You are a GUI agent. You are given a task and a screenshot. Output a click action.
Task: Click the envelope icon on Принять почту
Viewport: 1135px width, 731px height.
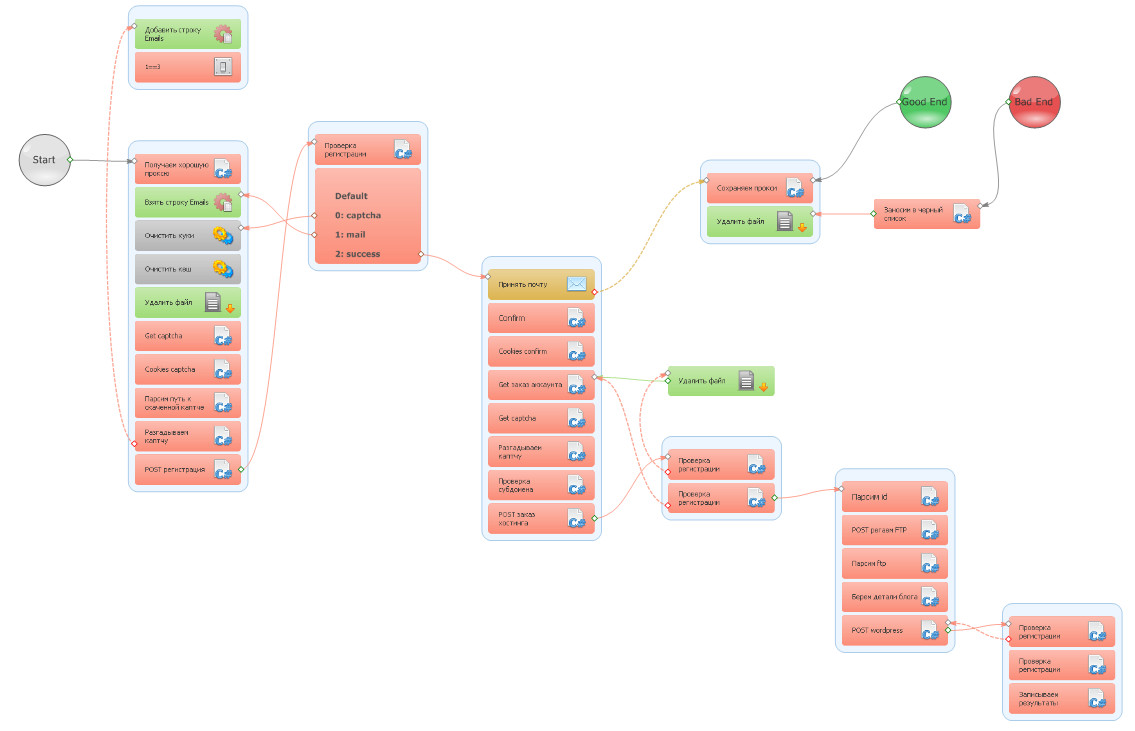click(577, 284)
